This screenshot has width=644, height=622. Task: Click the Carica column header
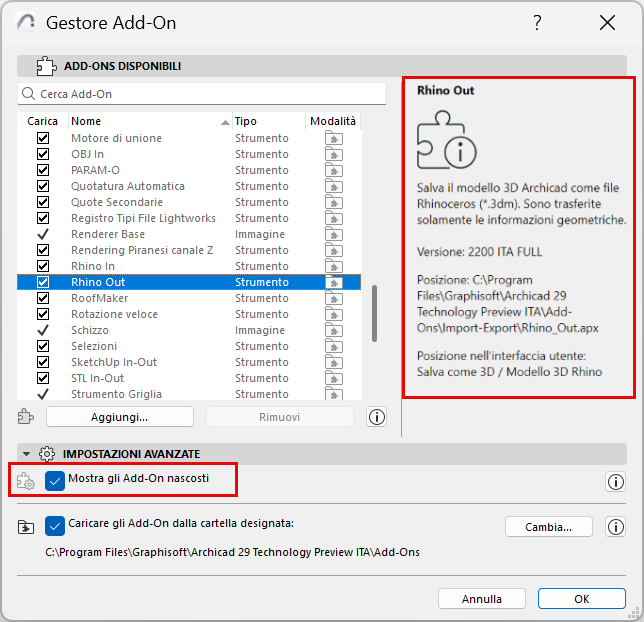pyautogui.click(x=42, y=121)
